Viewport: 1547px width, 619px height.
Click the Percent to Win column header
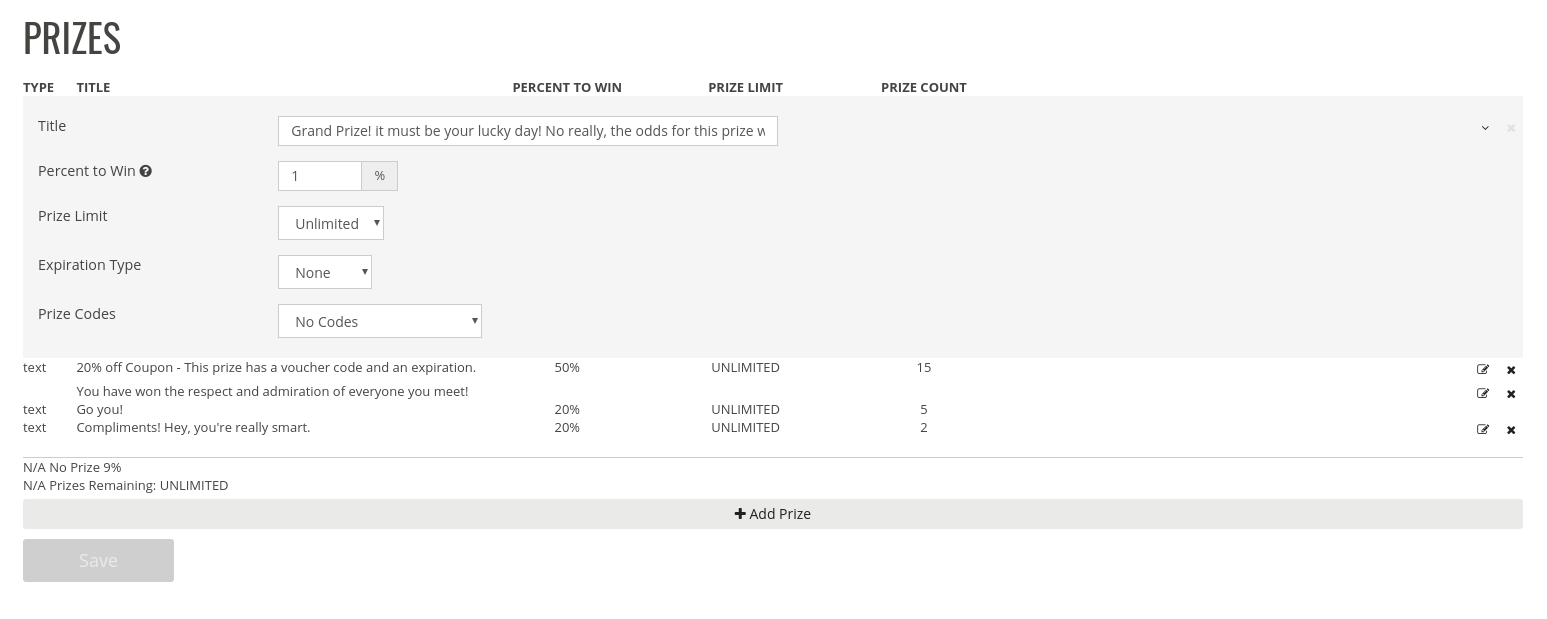coord(567,87)
